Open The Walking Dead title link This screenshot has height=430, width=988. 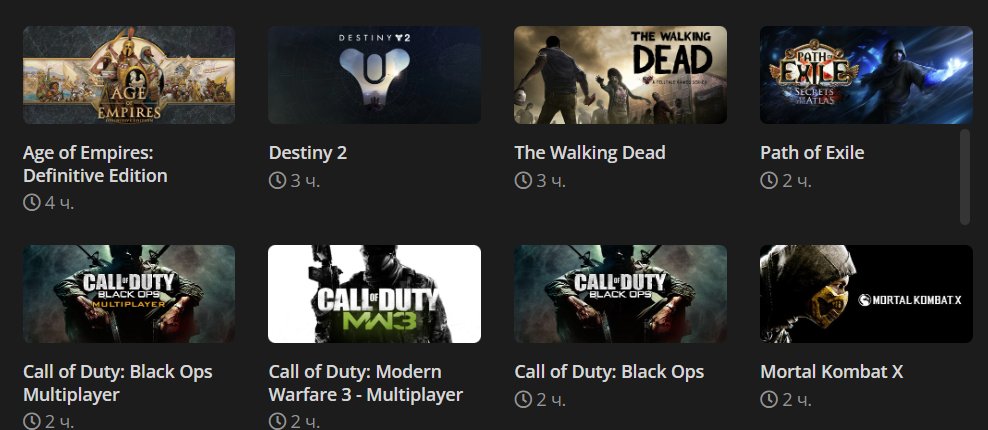(590, 153)
